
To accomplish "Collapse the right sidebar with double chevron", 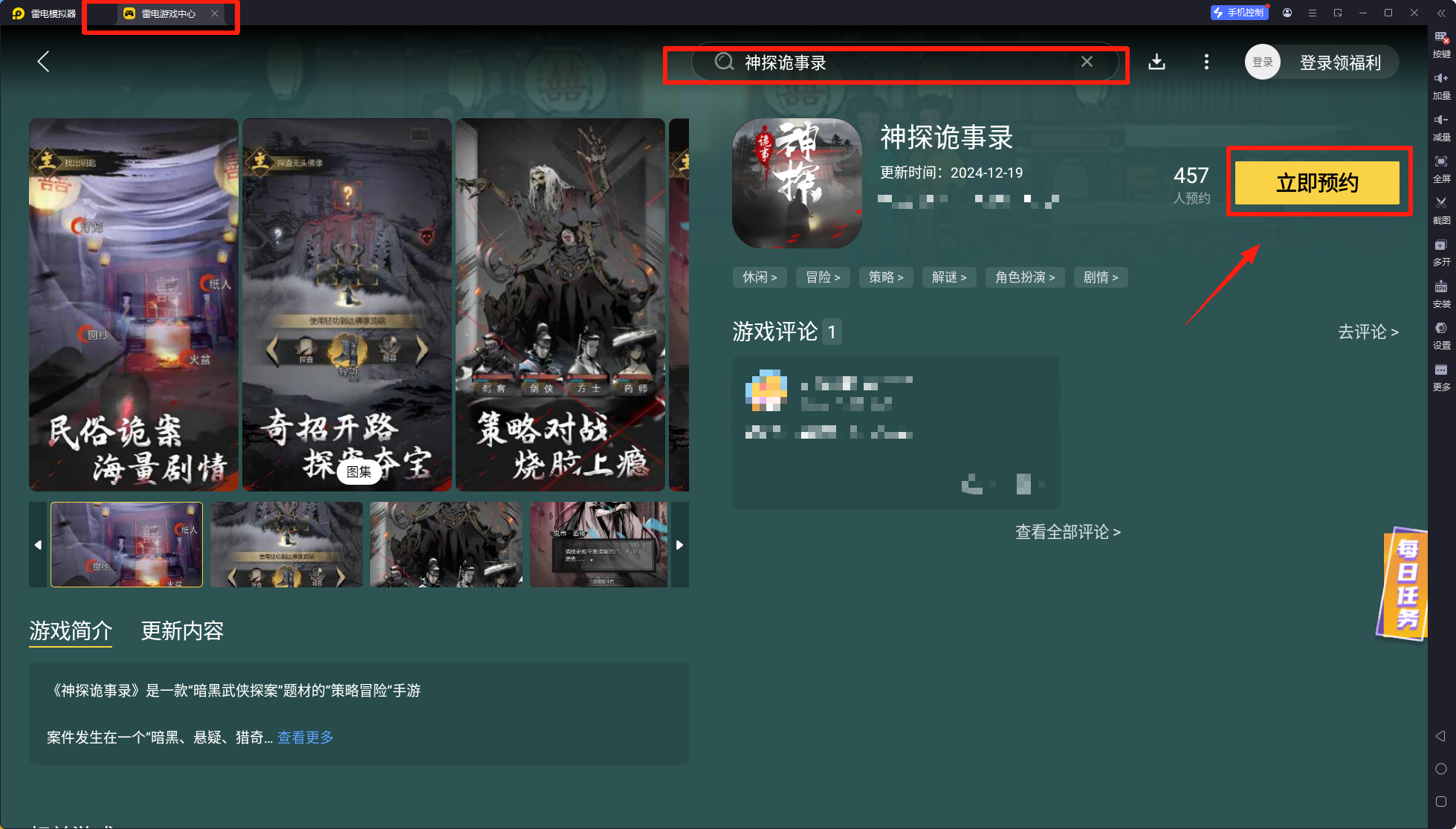I will tap(1441, 13).
